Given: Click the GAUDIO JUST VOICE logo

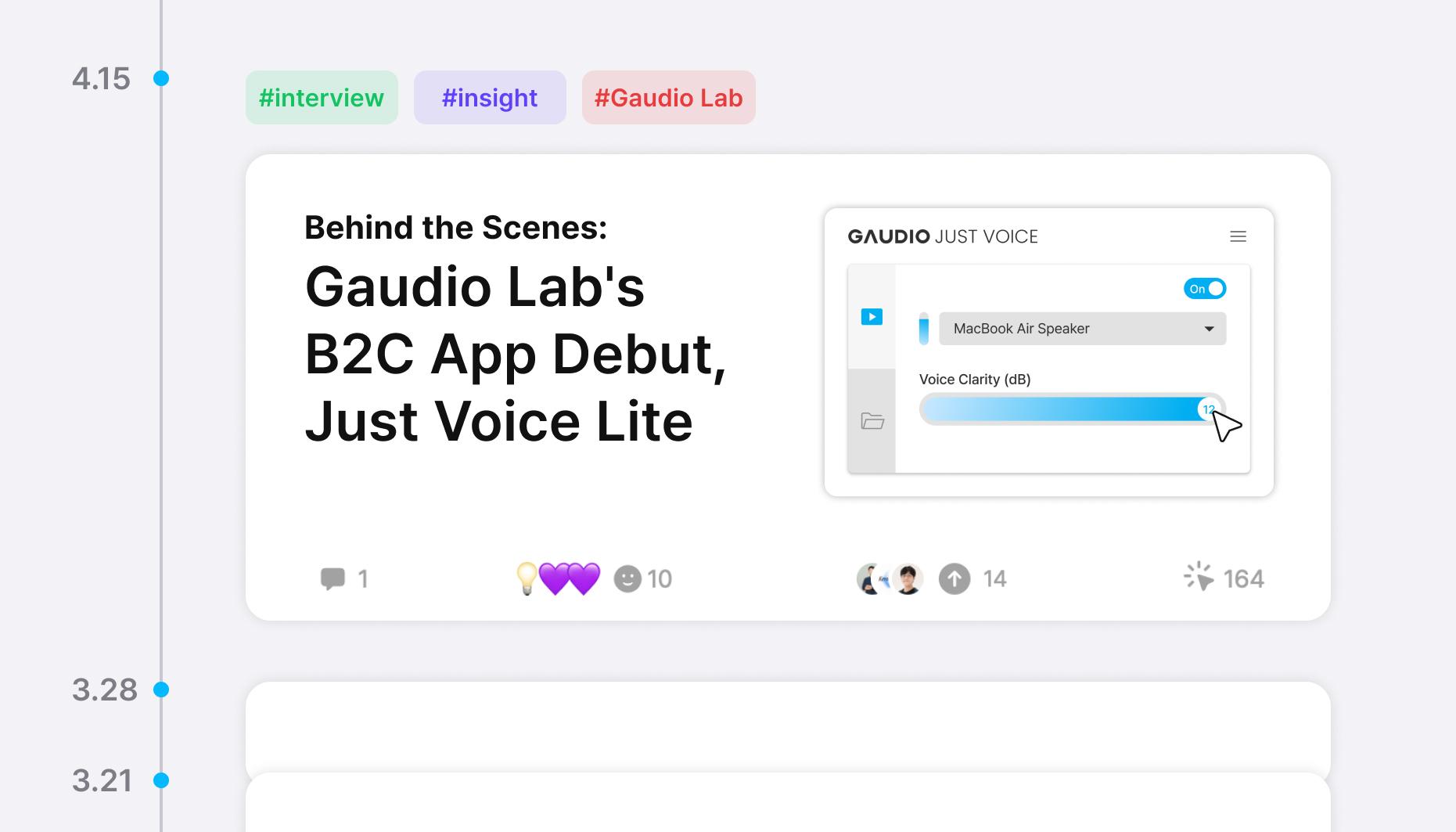Looking at the screenshot, I should click(942, 236).
